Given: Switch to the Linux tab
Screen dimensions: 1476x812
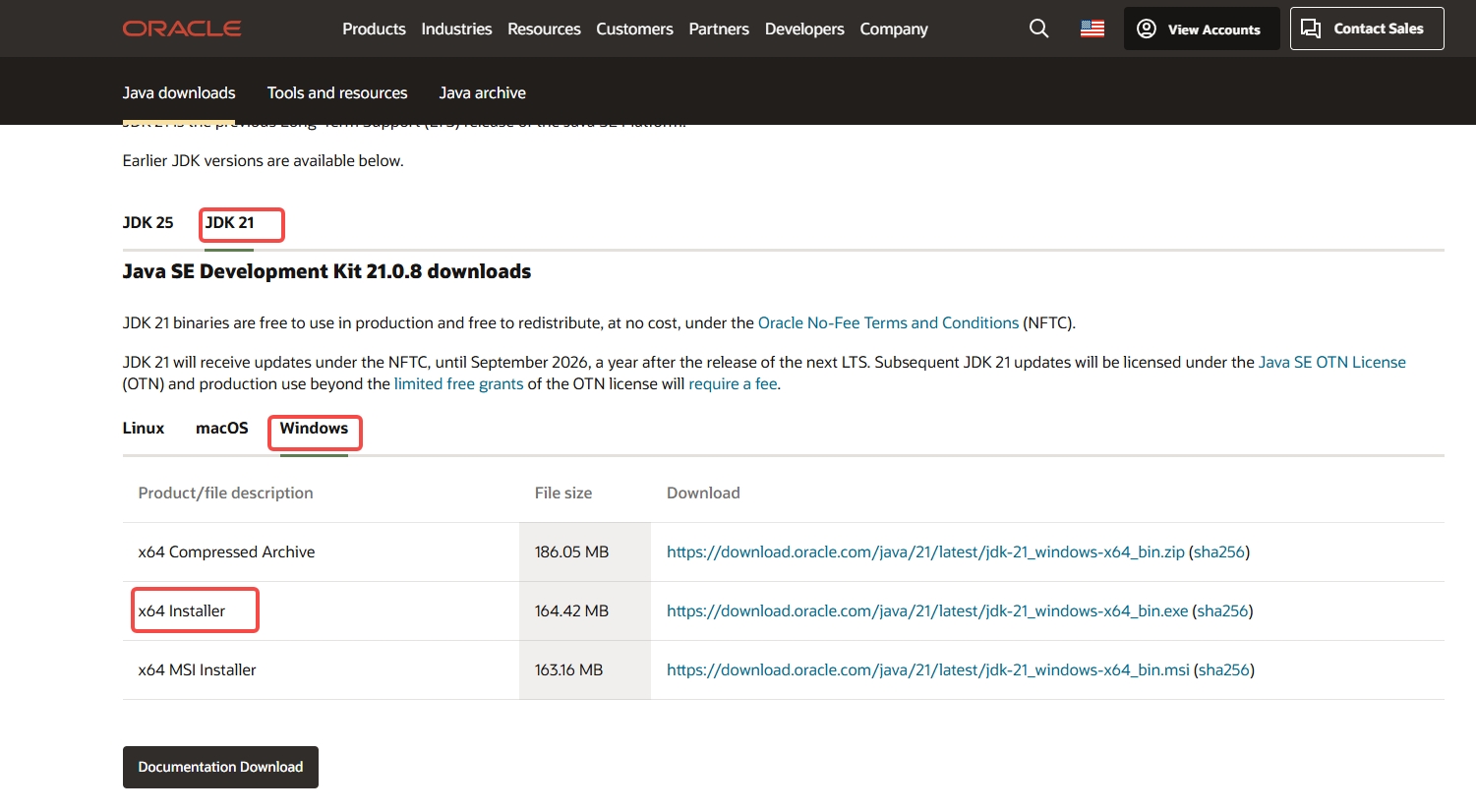Looking at the screenshot, I should 144,428.
